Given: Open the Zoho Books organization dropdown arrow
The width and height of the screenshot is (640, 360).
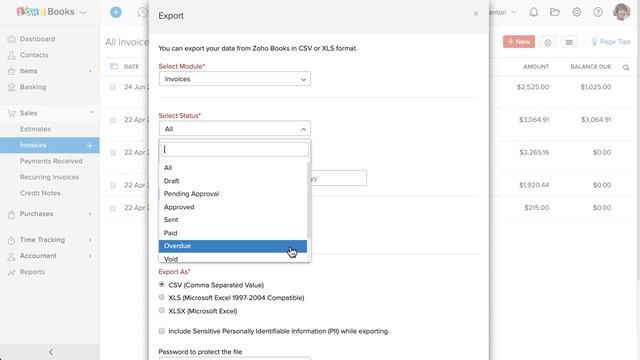Looking at the screenshot, I should [83, 12].
